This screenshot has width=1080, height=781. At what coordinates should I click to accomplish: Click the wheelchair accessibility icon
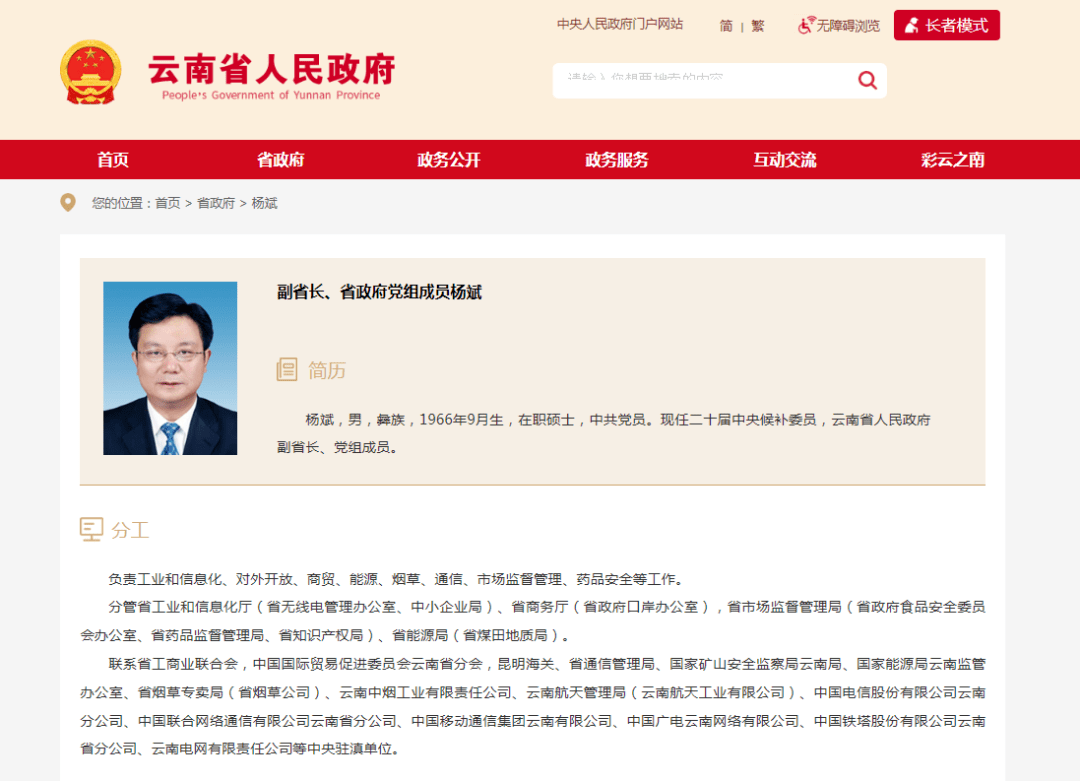click(x=806, y=25)
